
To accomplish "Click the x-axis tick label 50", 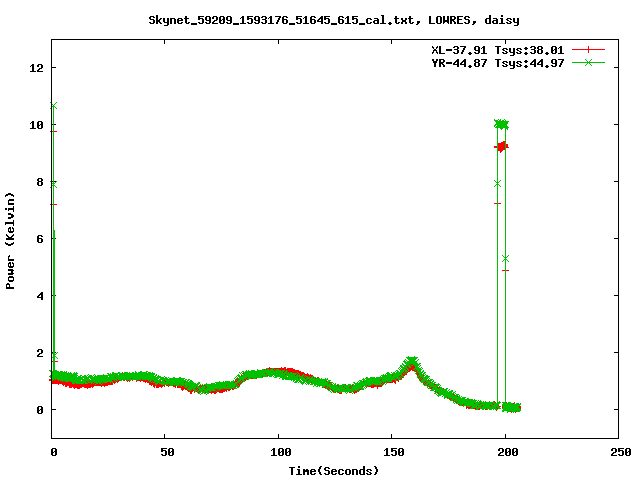I will 167,452.
